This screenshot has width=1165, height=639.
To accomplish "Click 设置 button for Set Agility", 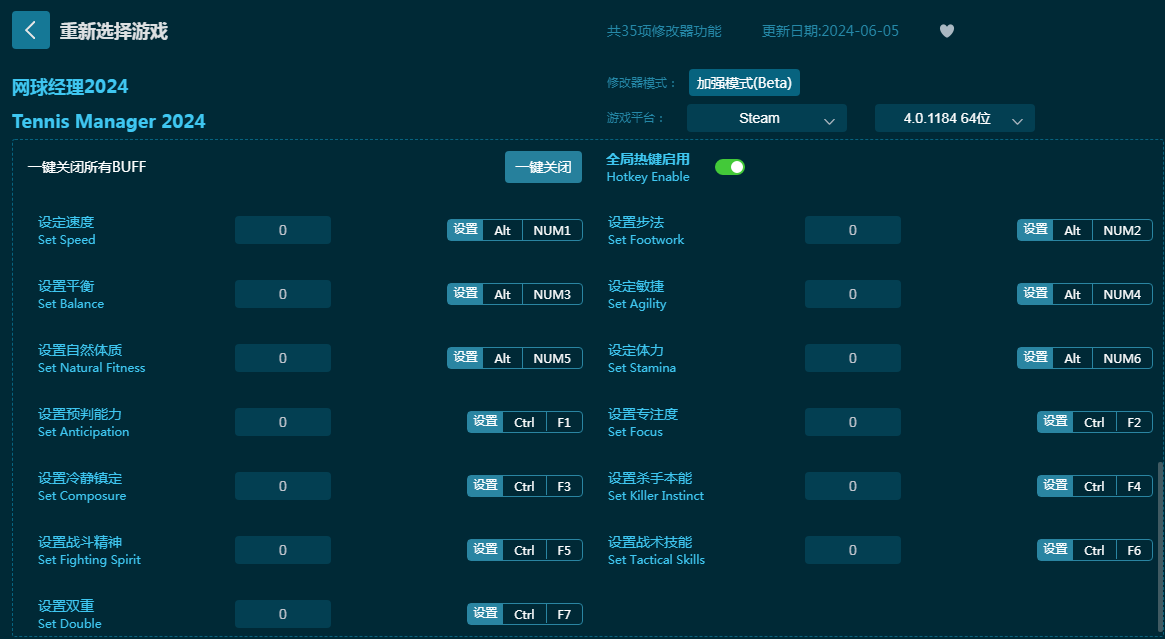I will pos(1036,294).
